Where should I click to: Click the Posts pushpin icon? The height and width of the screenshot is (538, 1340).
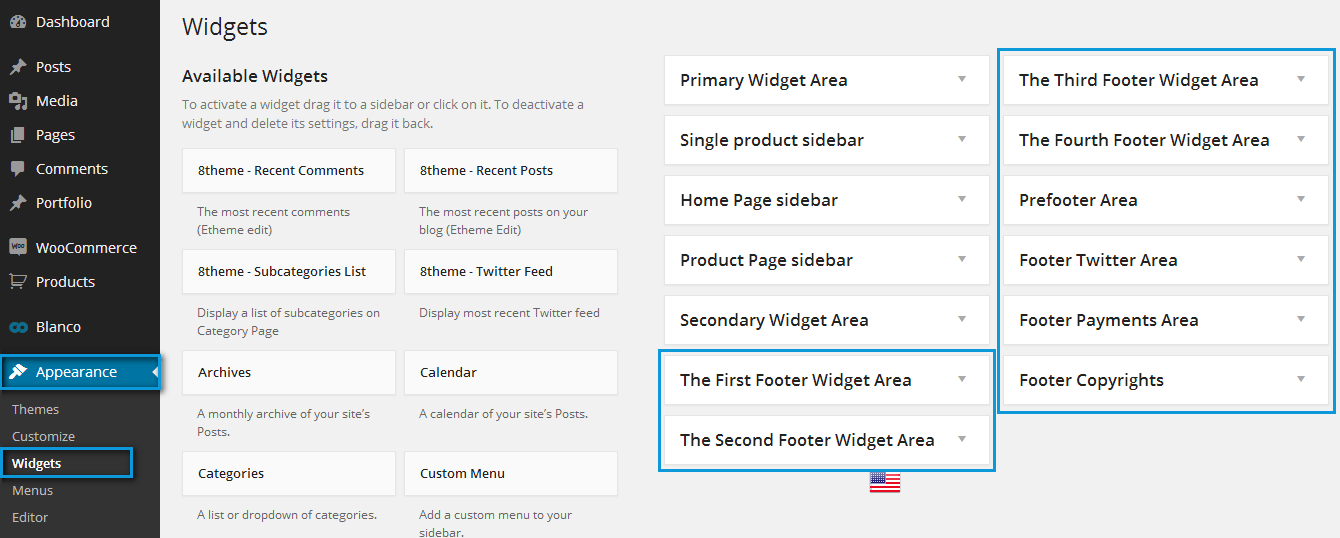18,67
